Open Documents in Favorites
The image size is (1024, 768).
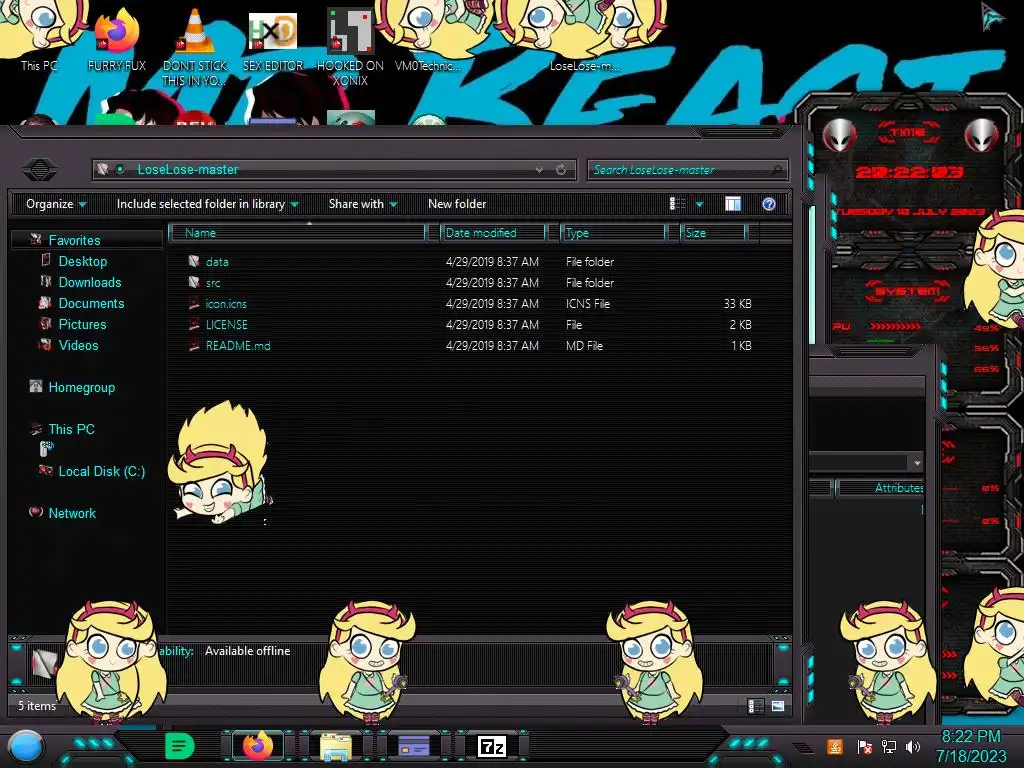(x=91, y=303)
